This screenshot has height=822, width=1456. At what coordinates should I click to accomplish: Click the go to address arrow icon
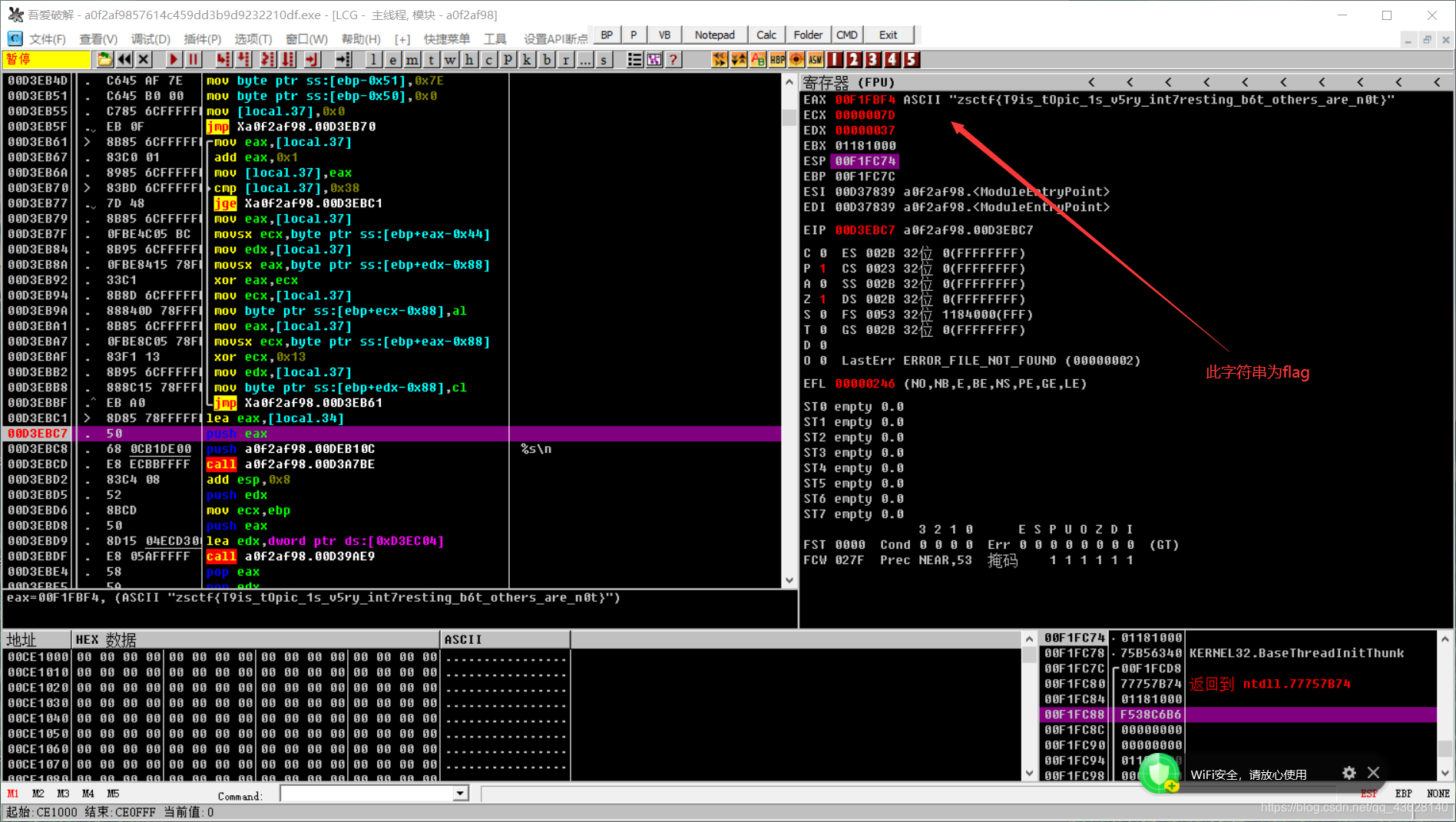click(x=343, y=59)
